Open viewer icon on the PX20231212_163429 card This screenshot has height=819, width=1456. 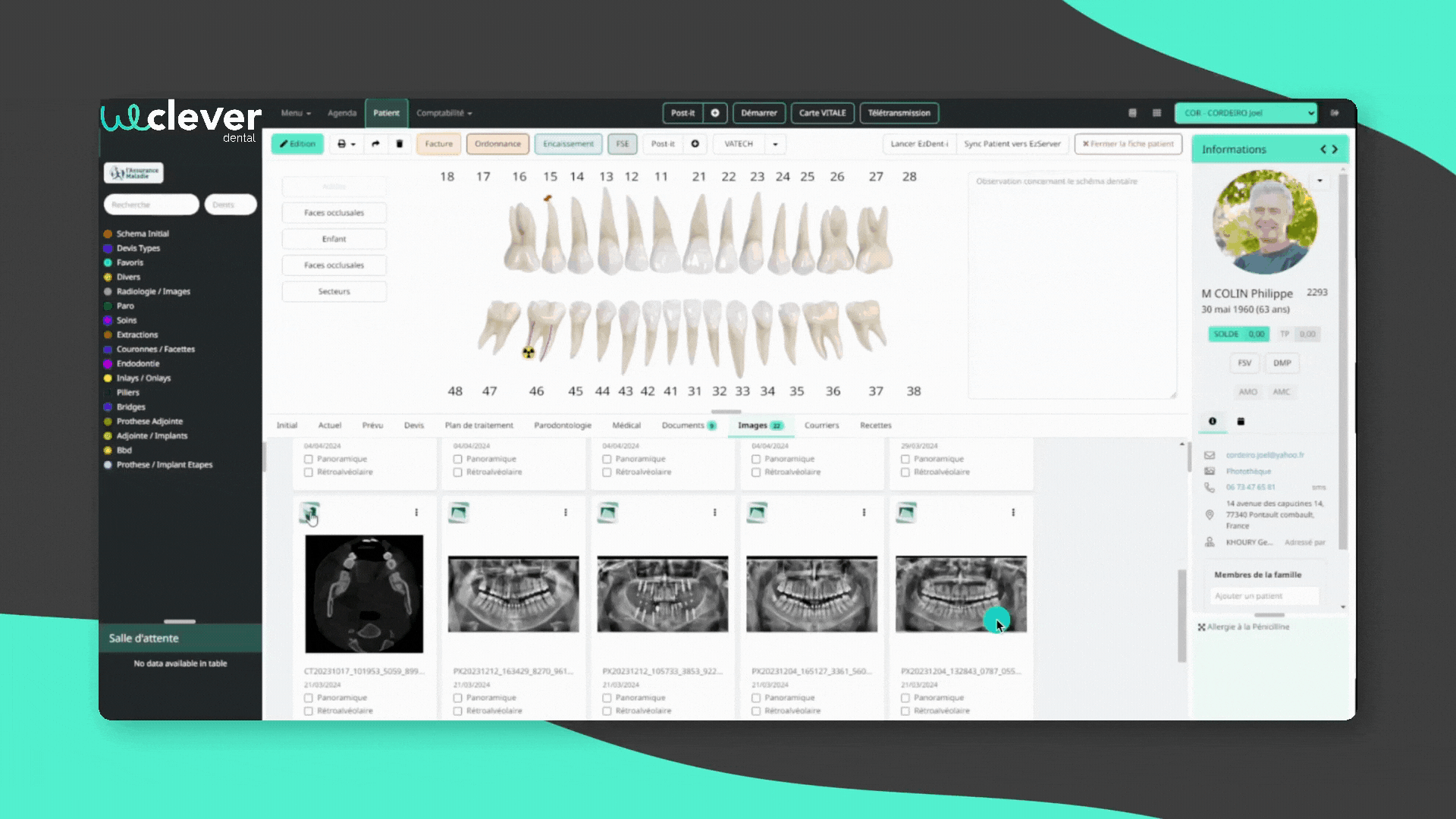pos(459,513)
